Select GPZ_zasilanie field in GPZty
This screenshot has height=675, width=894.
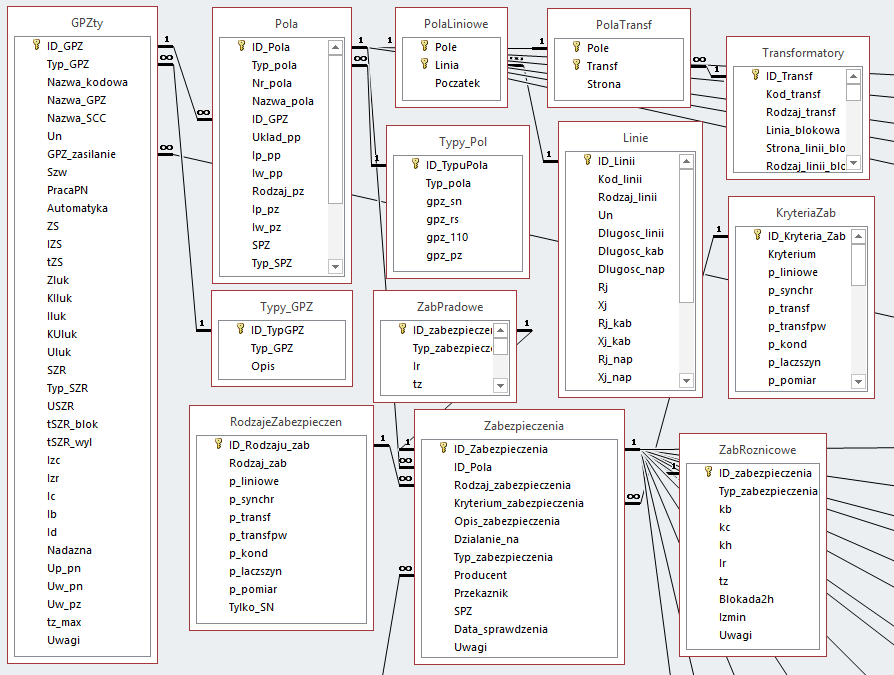(x=82, y=154)
